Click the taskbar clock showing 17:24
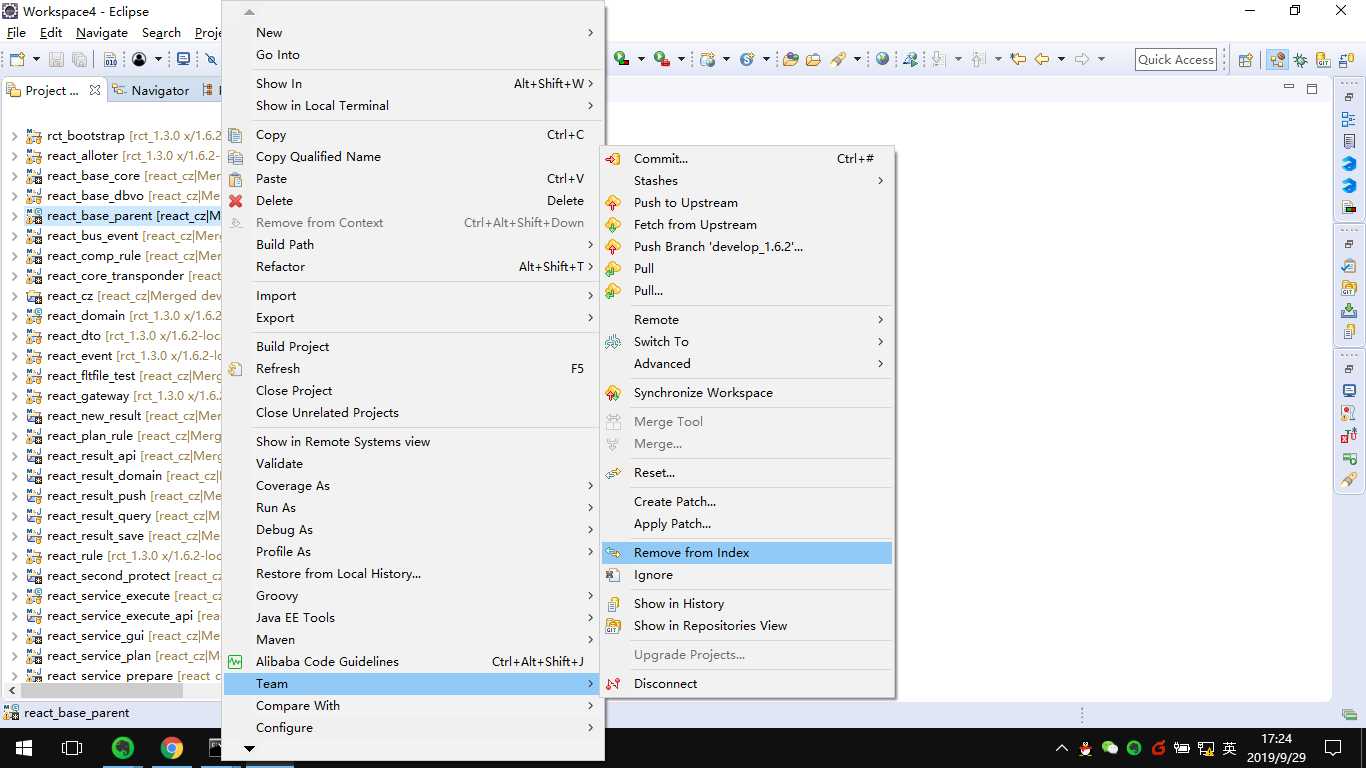 tap(1276, 747)
